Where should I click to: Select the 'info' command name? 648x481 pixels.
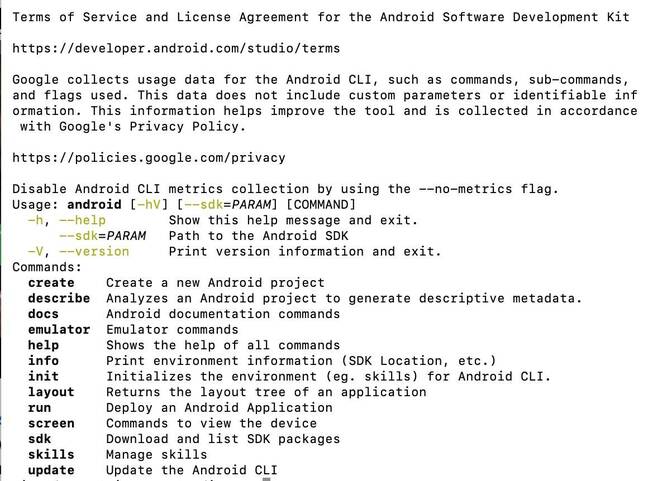(x=43, y=361)
